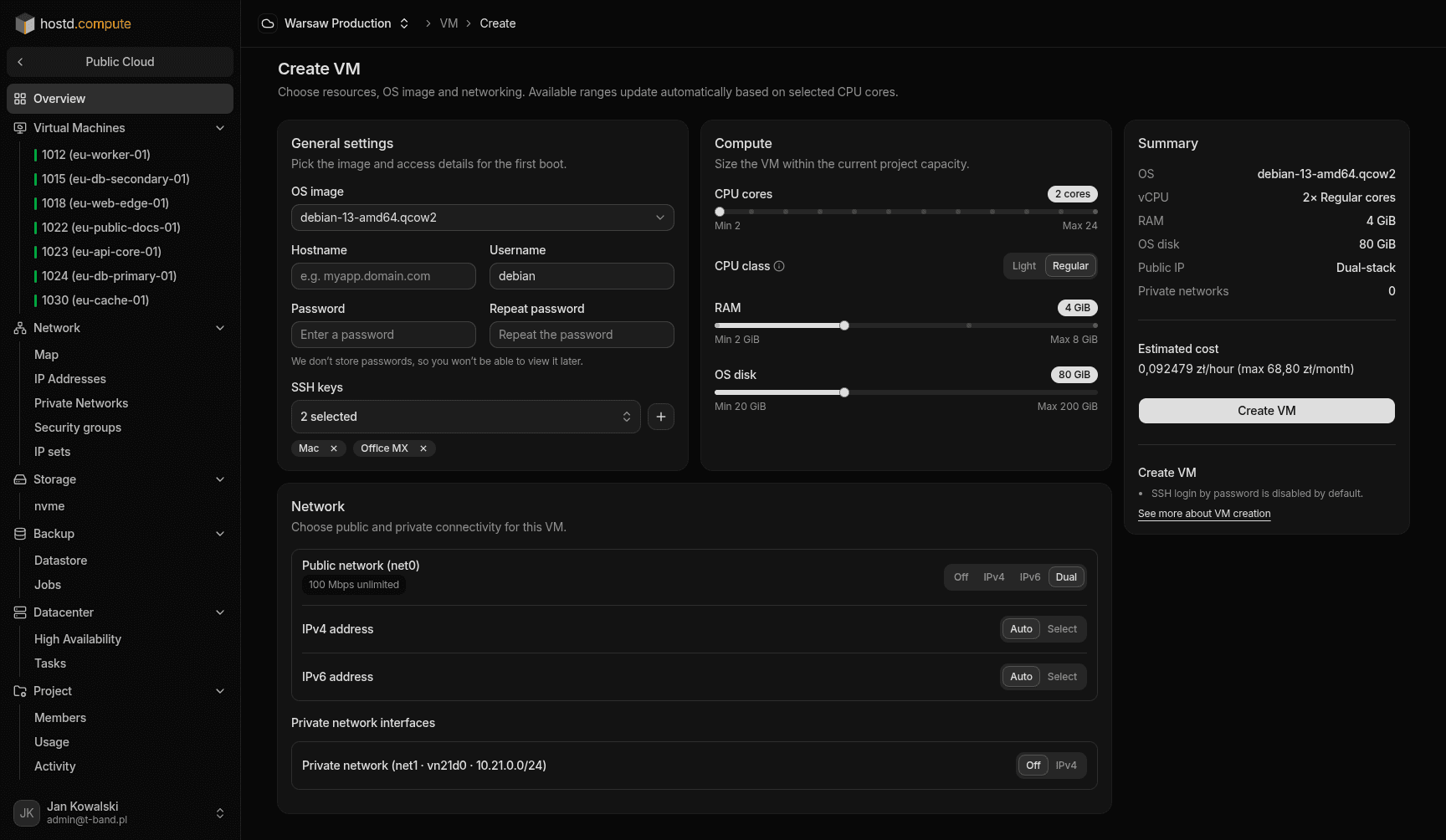Choose Select for IPv6 address
The image size is (1446, 840).
1062,677
